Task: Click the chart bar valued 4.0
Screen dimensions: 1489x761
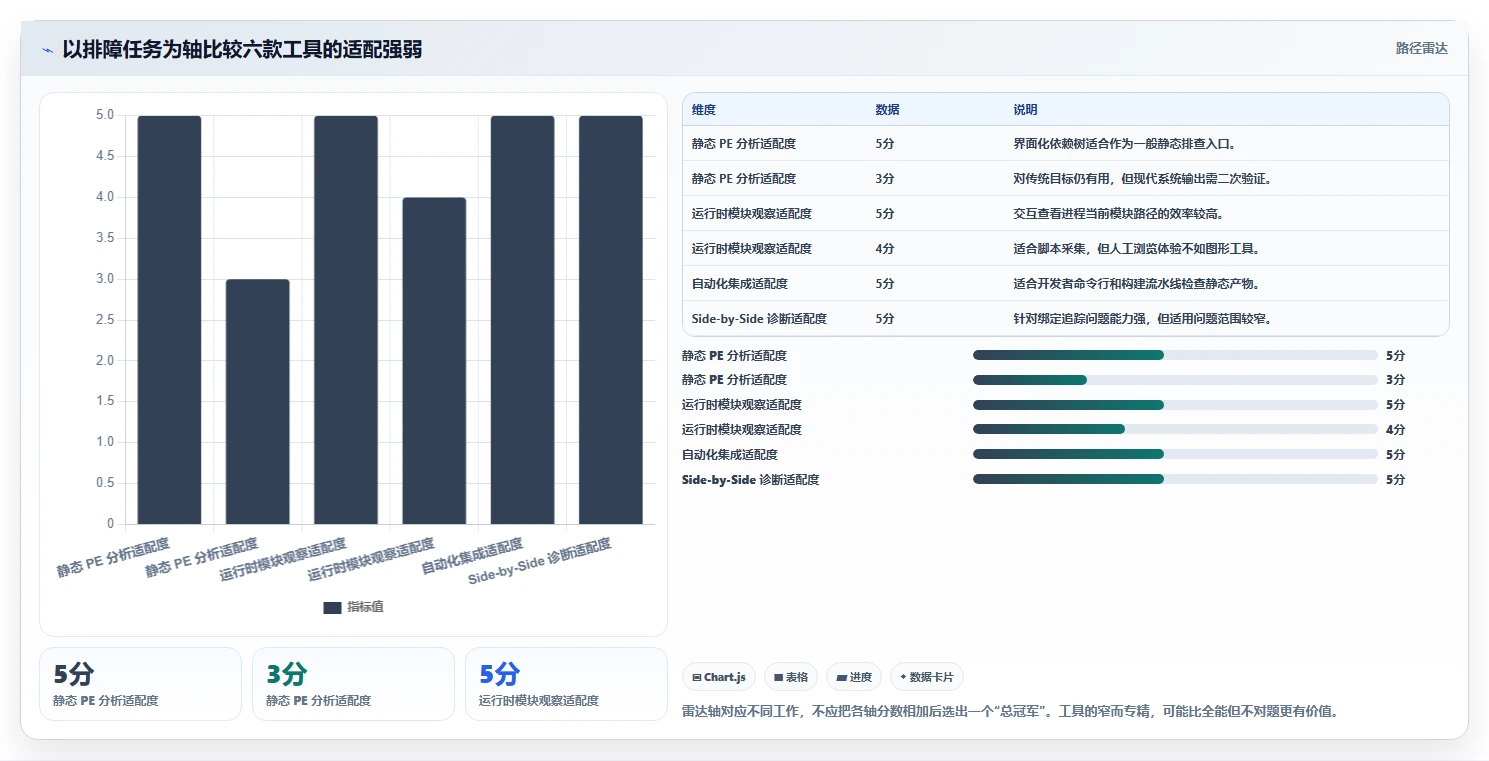Action: click(434, 360)
